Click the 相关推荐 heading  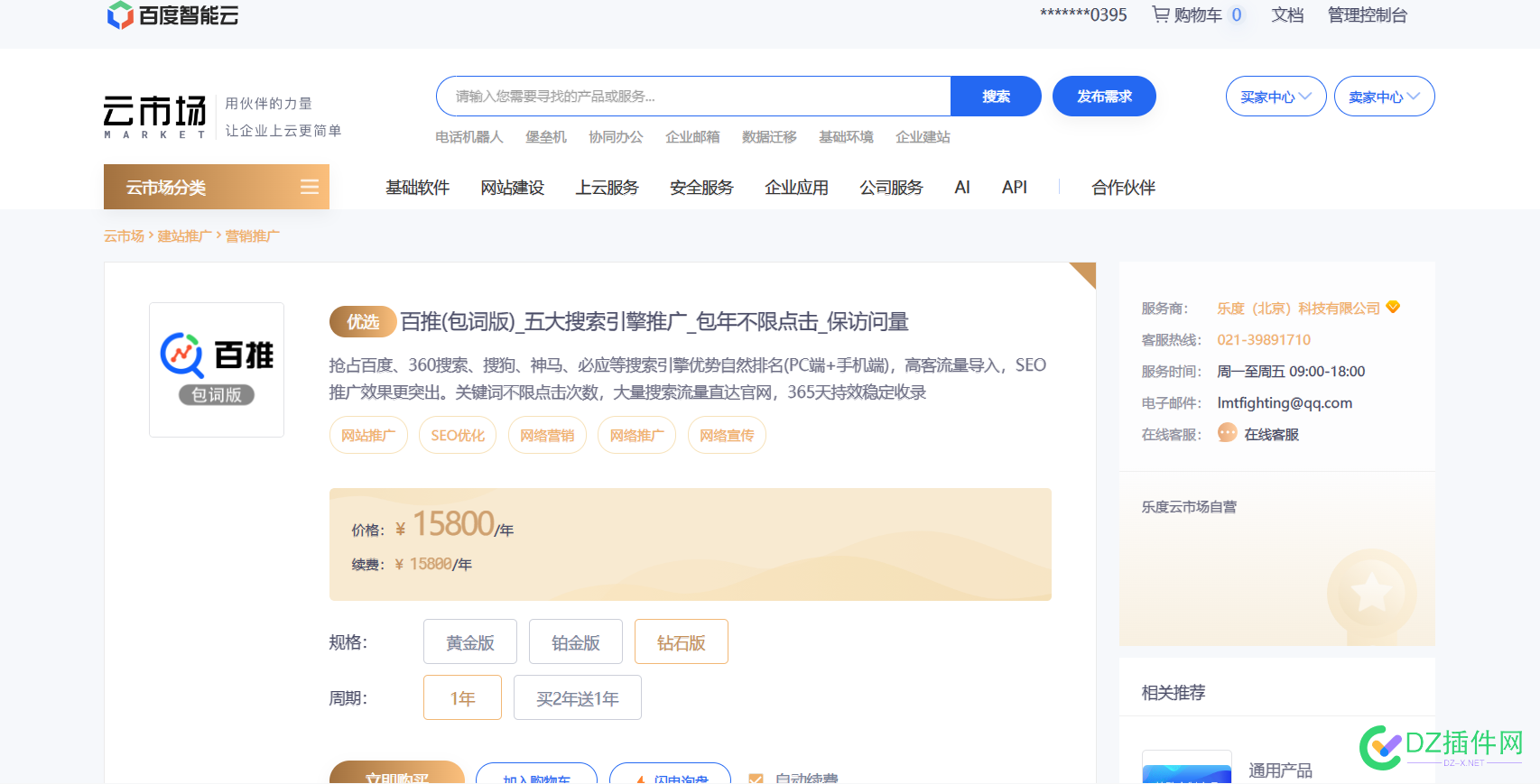[x=1174, y=692]
